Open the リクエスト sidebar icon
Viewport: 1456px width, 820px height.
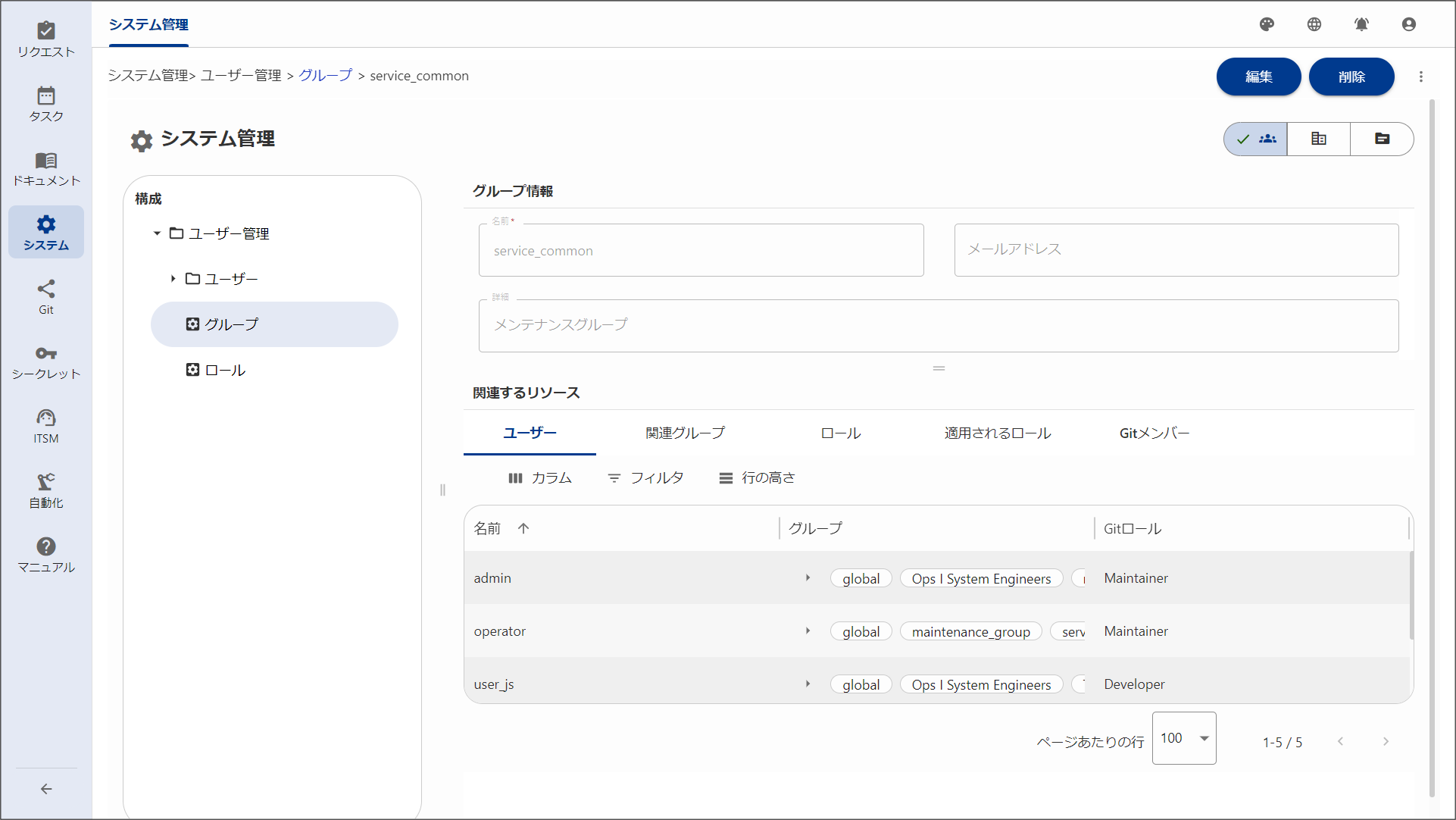pyautogui.click(x=46, y=39)
